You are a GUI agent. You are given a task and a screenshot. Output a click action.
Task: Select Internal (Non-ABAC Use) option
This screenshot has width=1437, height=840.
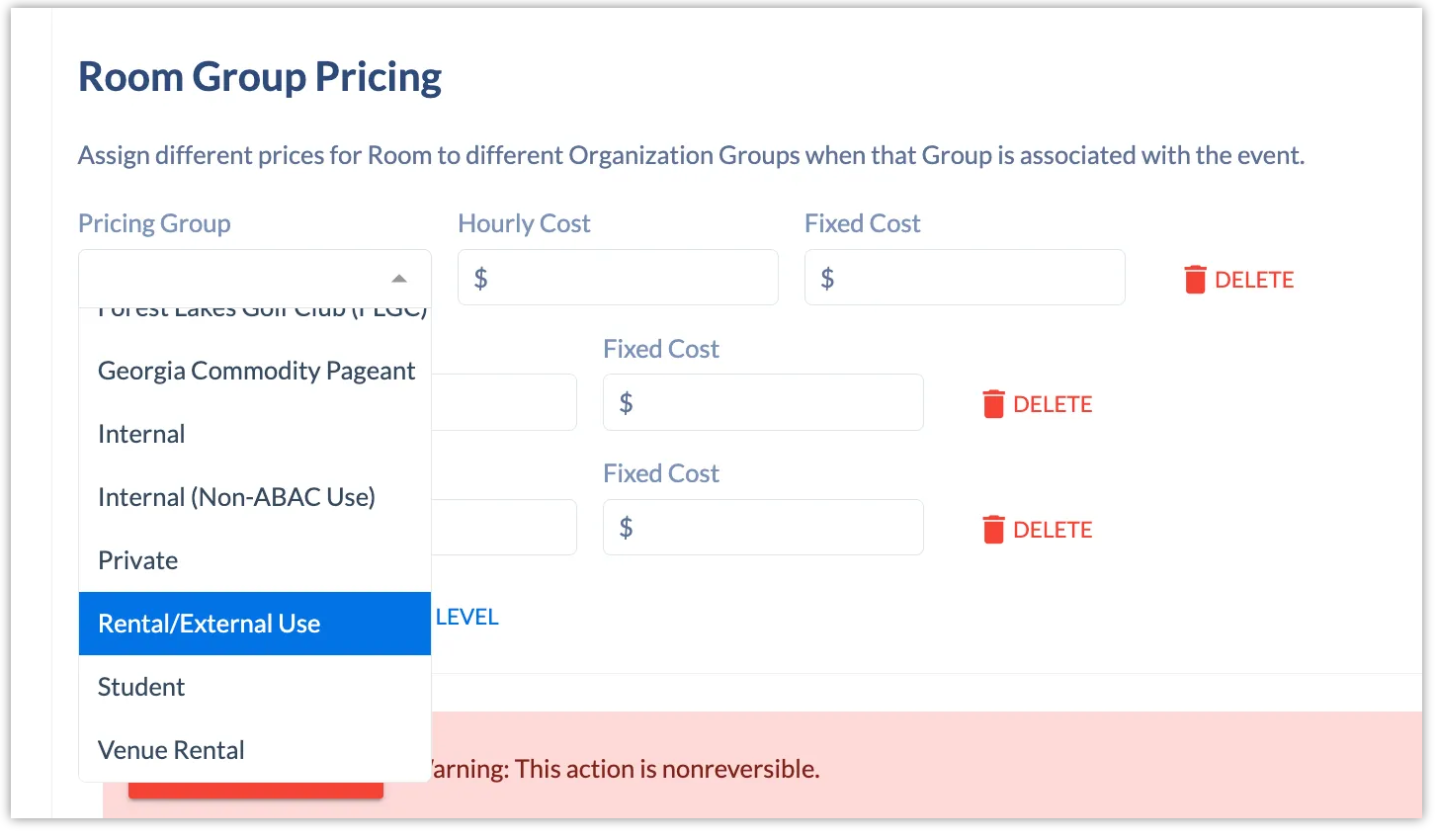point(236,497)
